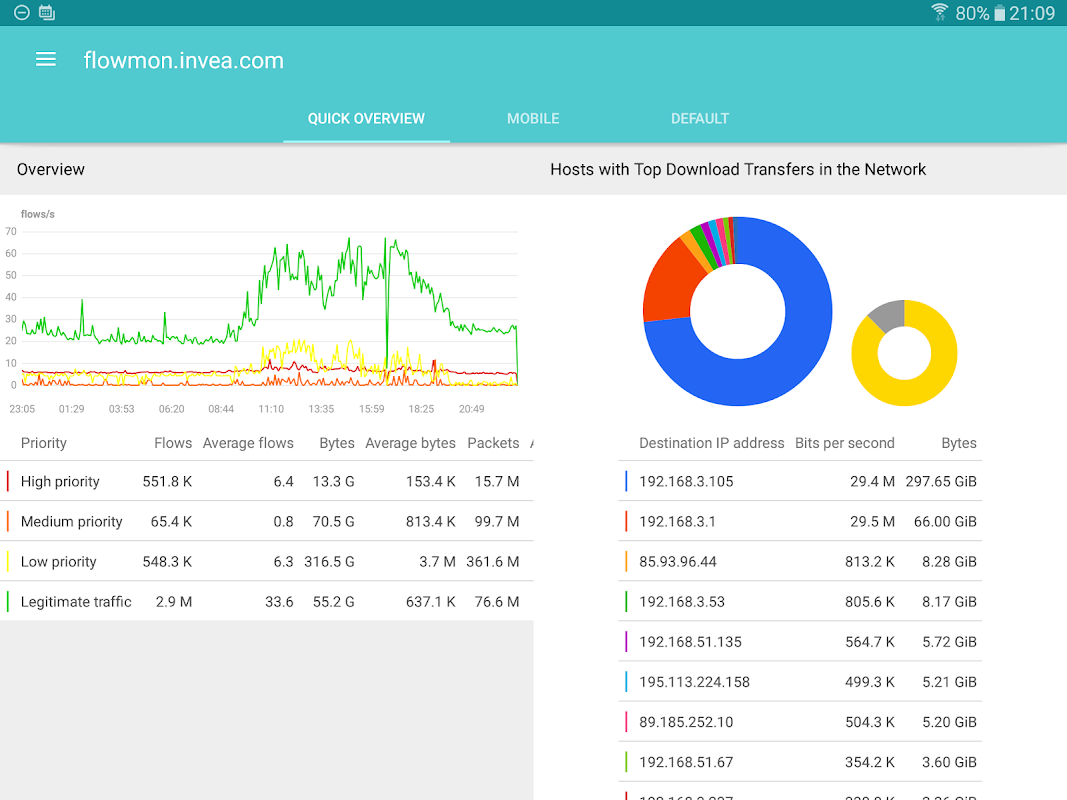Select host 192.168.51.67

pos(686,763)
